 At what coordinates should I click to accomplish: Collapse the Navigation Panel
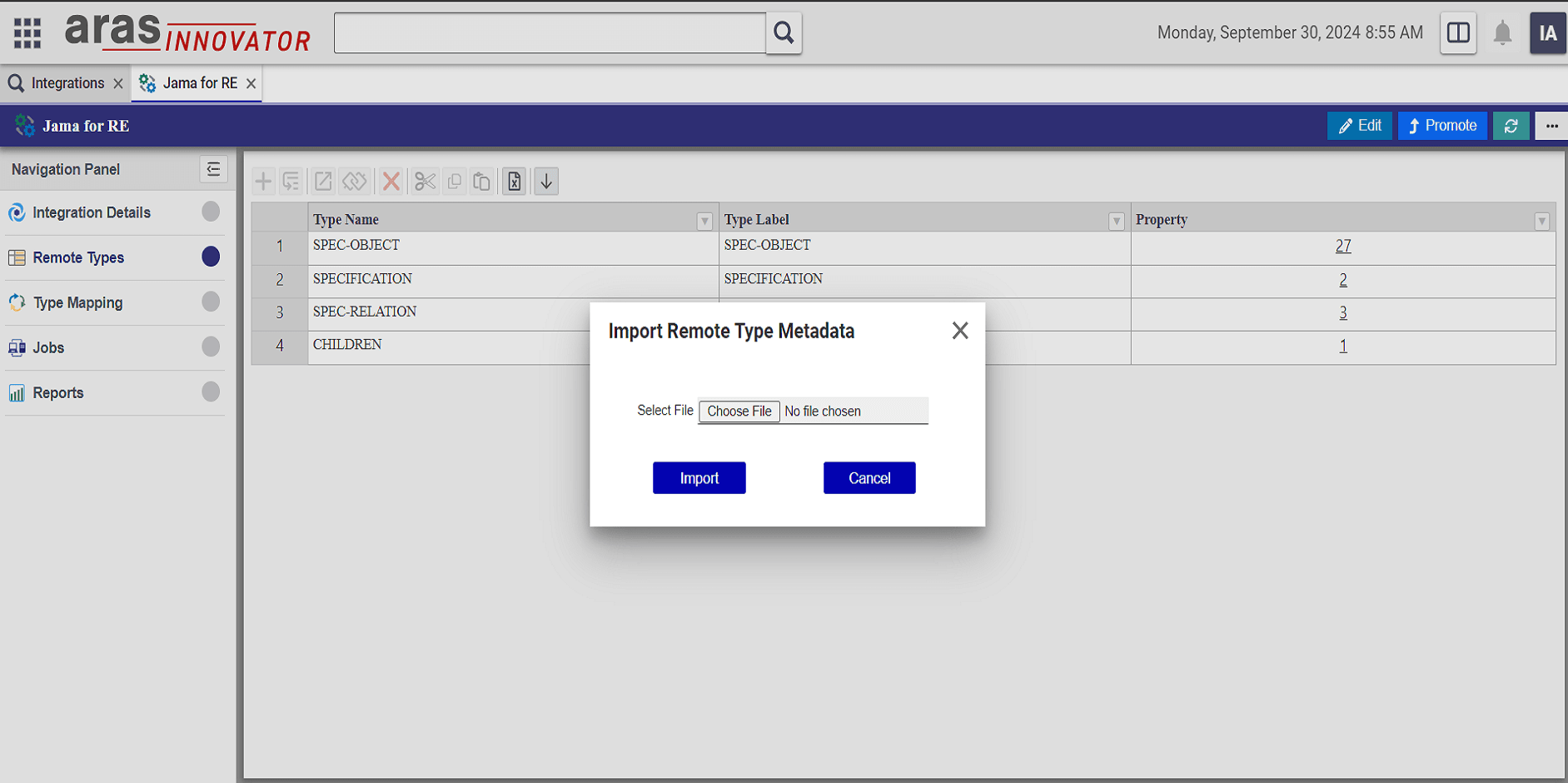[x=213, y=169]
